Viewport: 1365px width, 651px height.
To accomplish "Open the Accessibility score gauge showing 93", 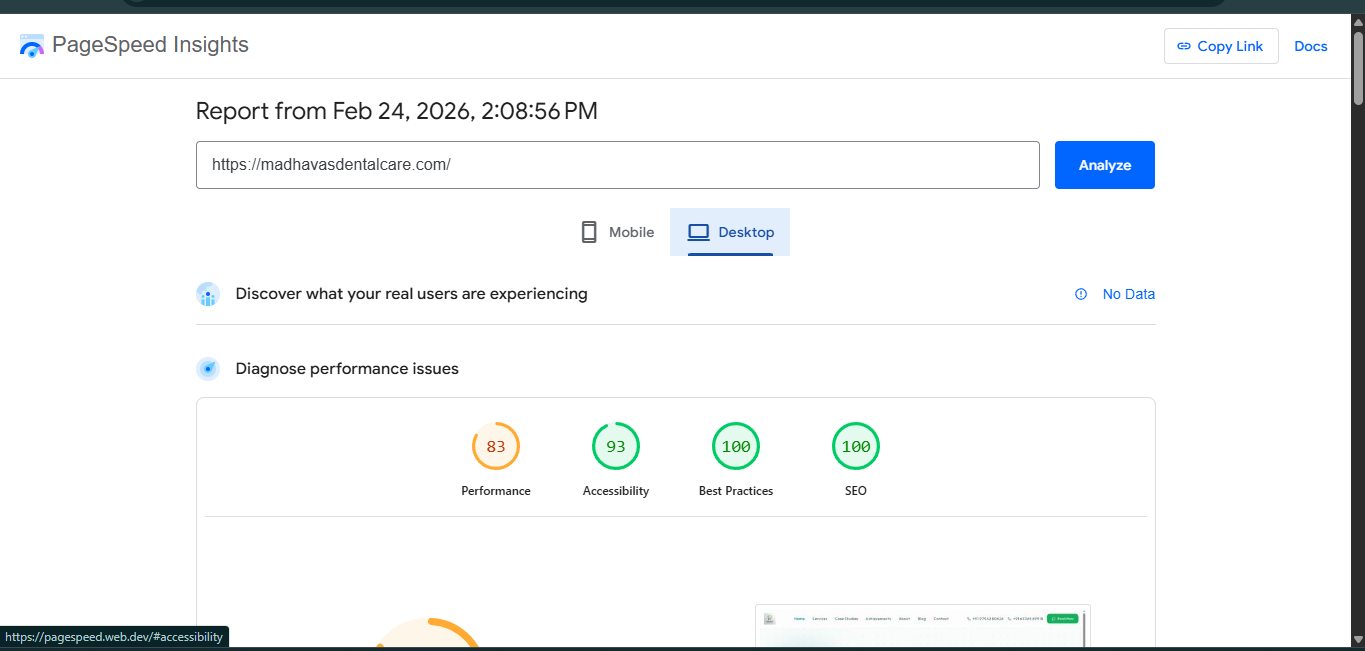I will pos(616,446).
